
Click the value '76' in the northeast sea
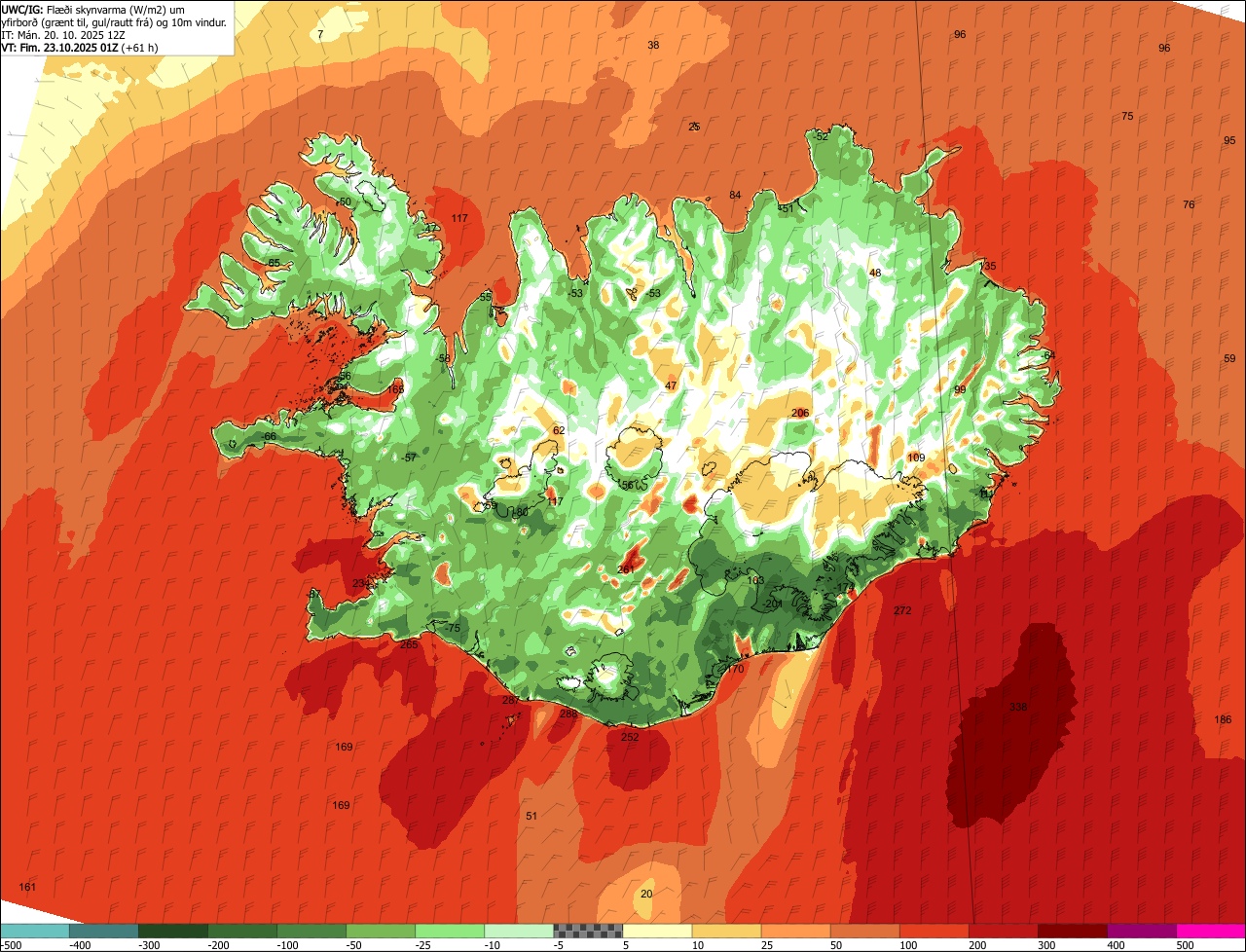coord(1189,204)
